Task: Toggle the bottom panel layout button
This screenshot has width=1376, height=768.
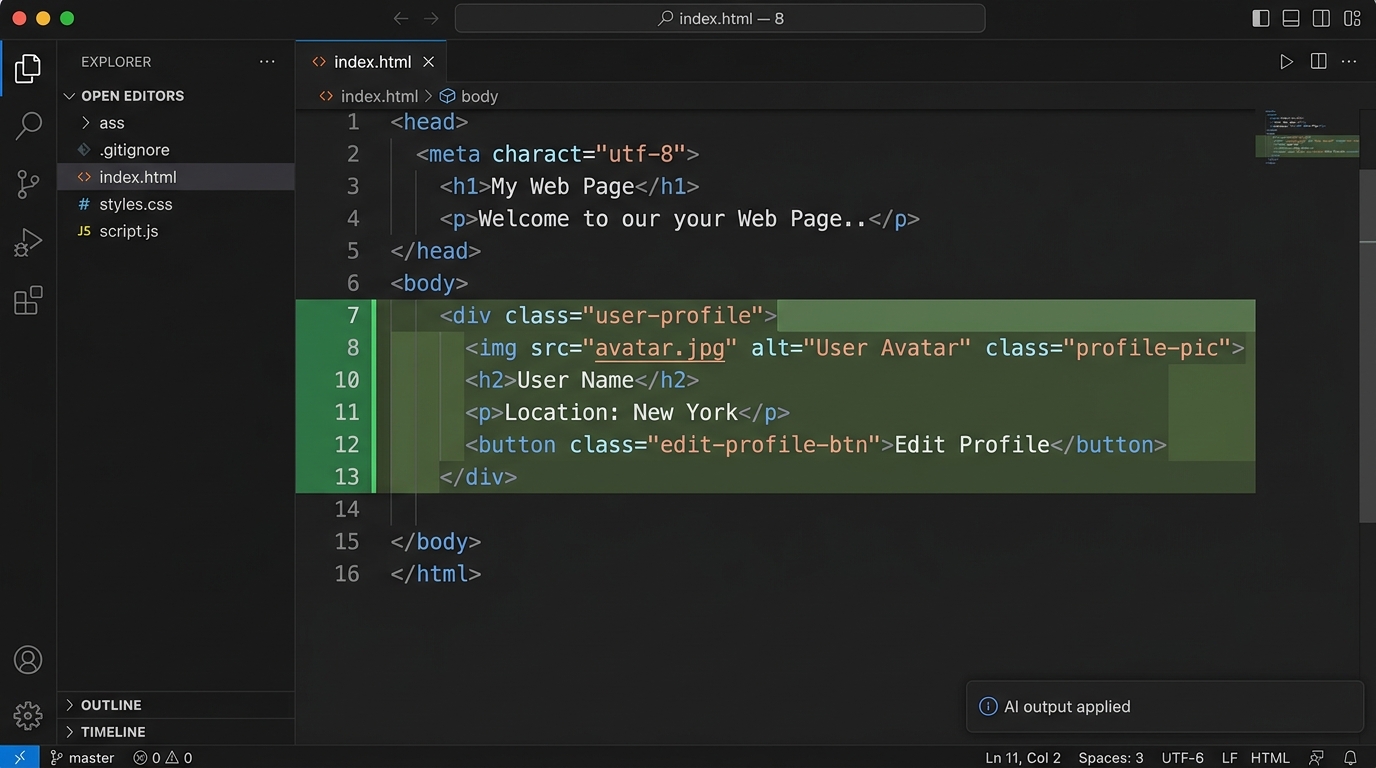Action: click(x=1291, y=18)
